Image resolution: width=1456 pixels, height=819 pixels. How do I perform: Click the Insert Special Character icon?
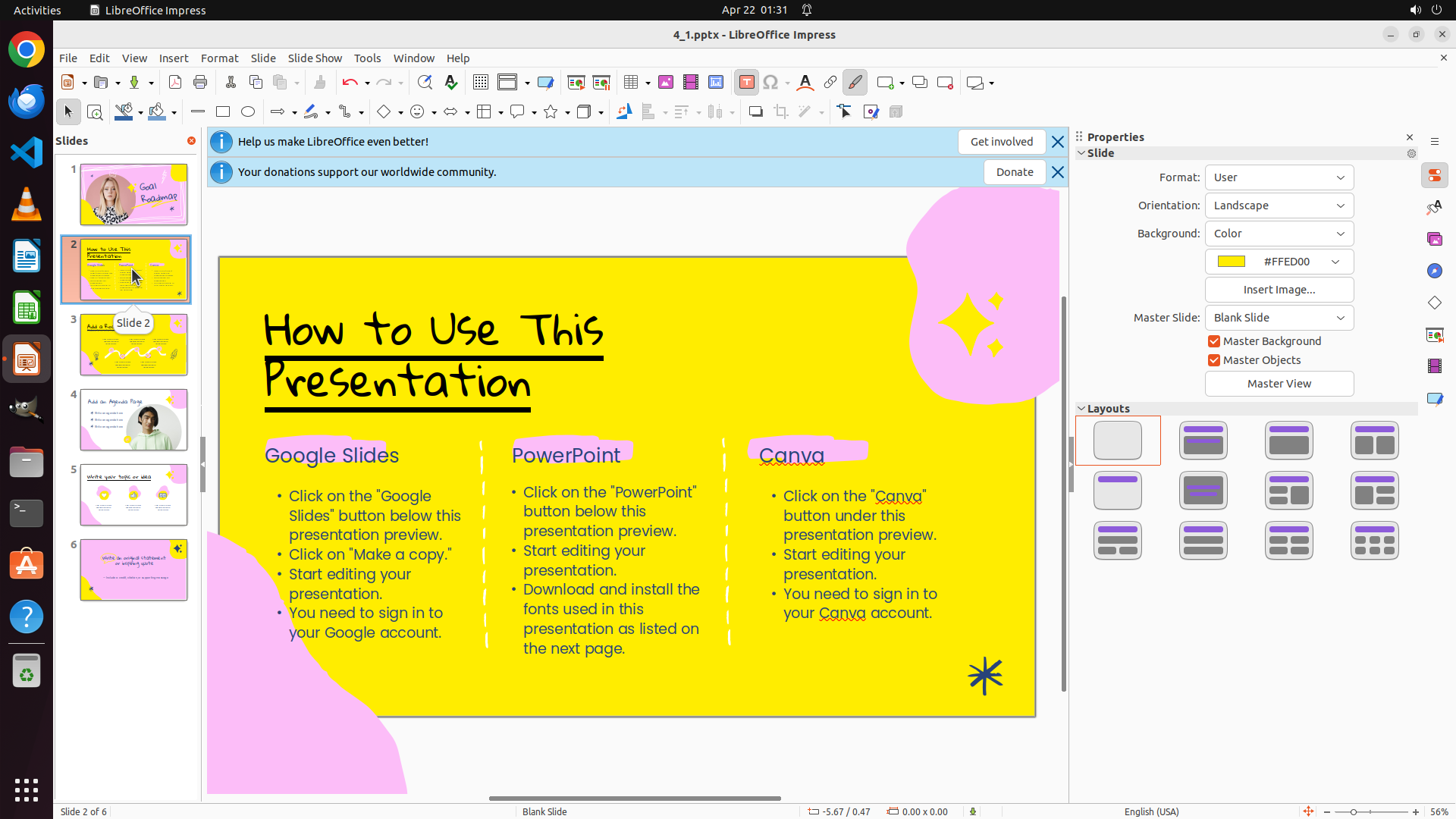pyautogui.click(x=770, y=83)
